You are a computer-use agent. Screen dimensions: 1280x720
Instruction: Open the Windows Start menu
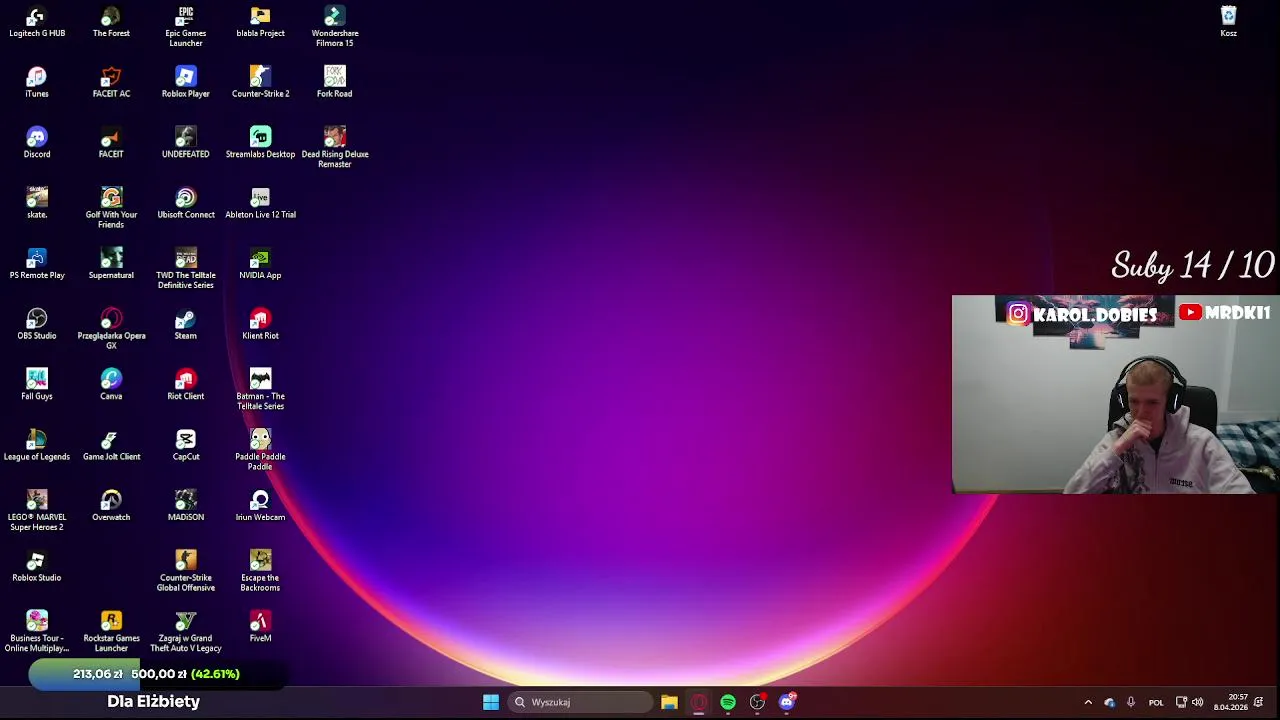click(x=491, y=702)
